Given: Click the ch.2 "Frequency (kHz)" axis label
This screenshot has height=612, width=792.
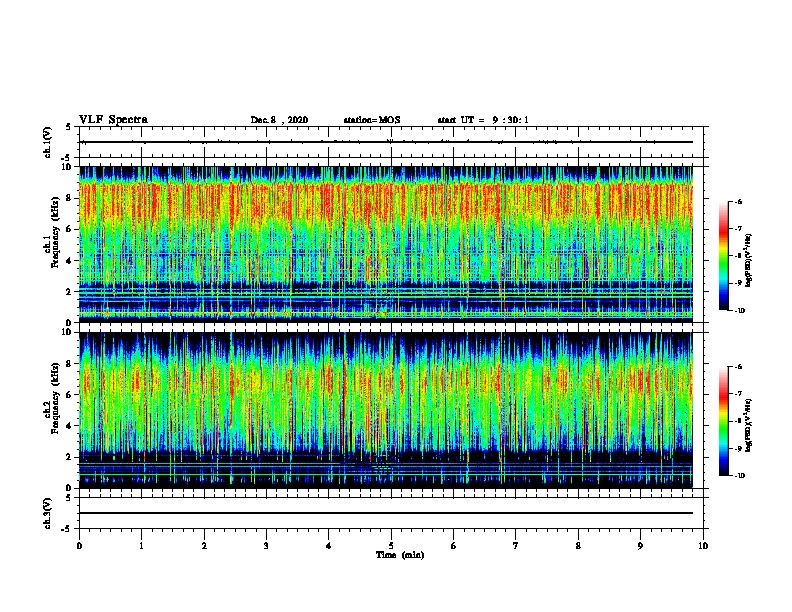Looking at the screenshot, I should (x=54, y=398).
